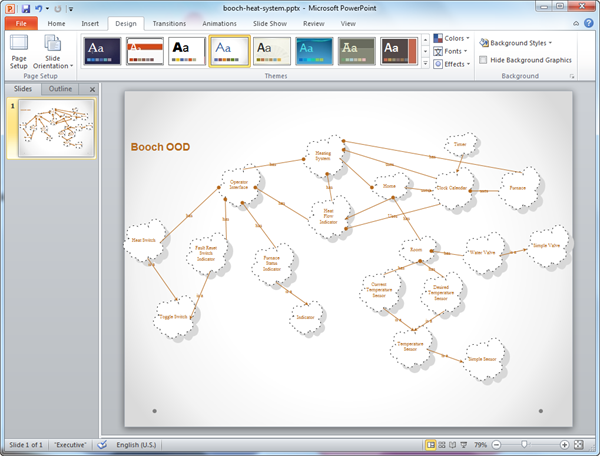This screenshot has width=600, height=456.
Task: Minimize the ribbon with caret icon
Action: pyautogui.click(x=576, y=24)
